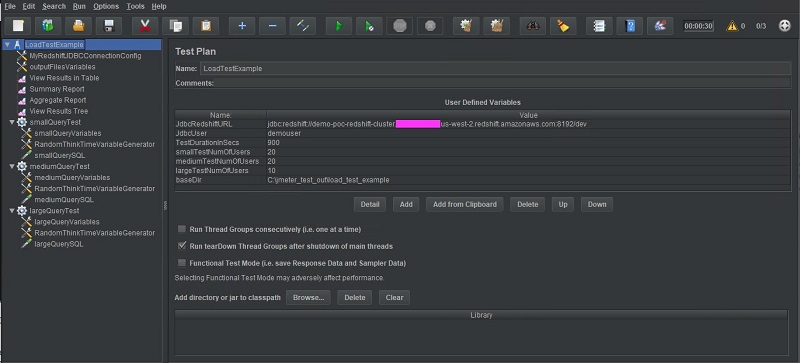Enable Run Thread Groups consecutively checkbox
Image resolution: width=800 pixels, height=363 pixels.
point(182,229)
